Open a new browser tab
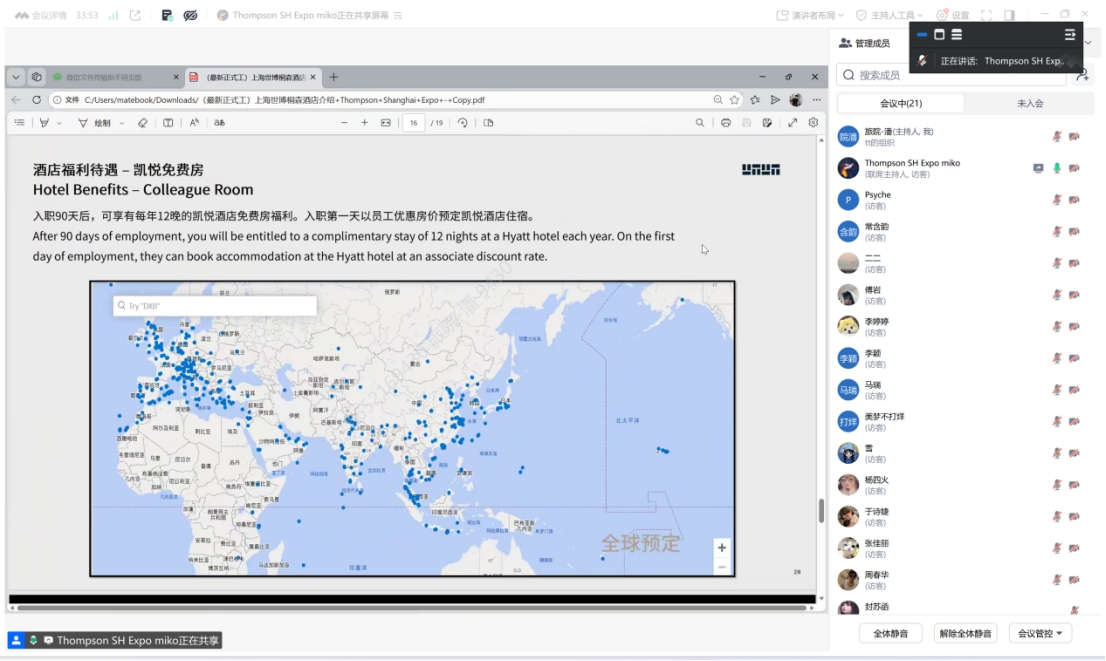Image resolution: width=1106 pixels, height=661 pixels. tap(334, 77)
